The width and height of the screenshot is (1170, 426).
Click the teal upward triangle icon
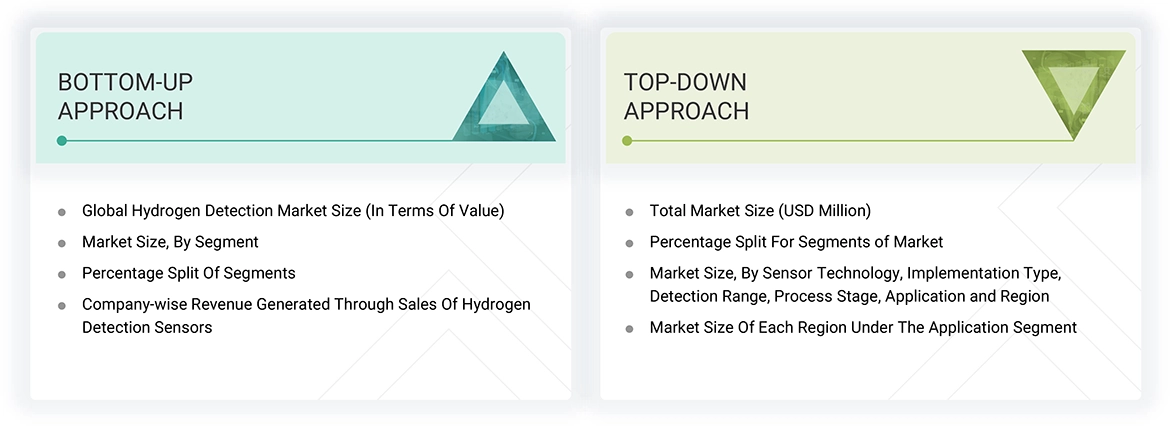pyautogui.click(x=504, y=102)
